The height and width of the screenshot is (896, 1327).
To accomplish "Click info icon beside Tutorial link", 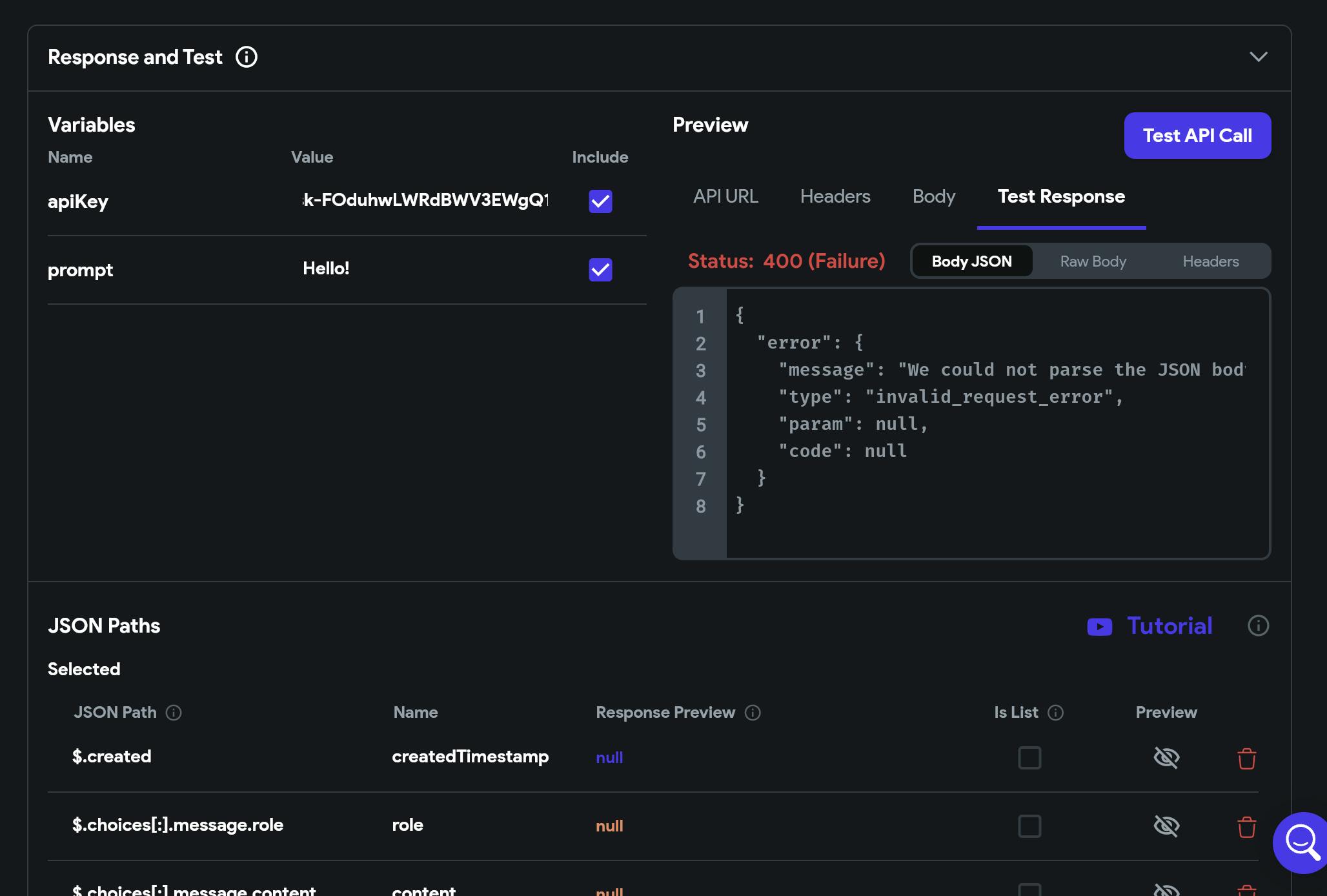I will (1258, 626).
